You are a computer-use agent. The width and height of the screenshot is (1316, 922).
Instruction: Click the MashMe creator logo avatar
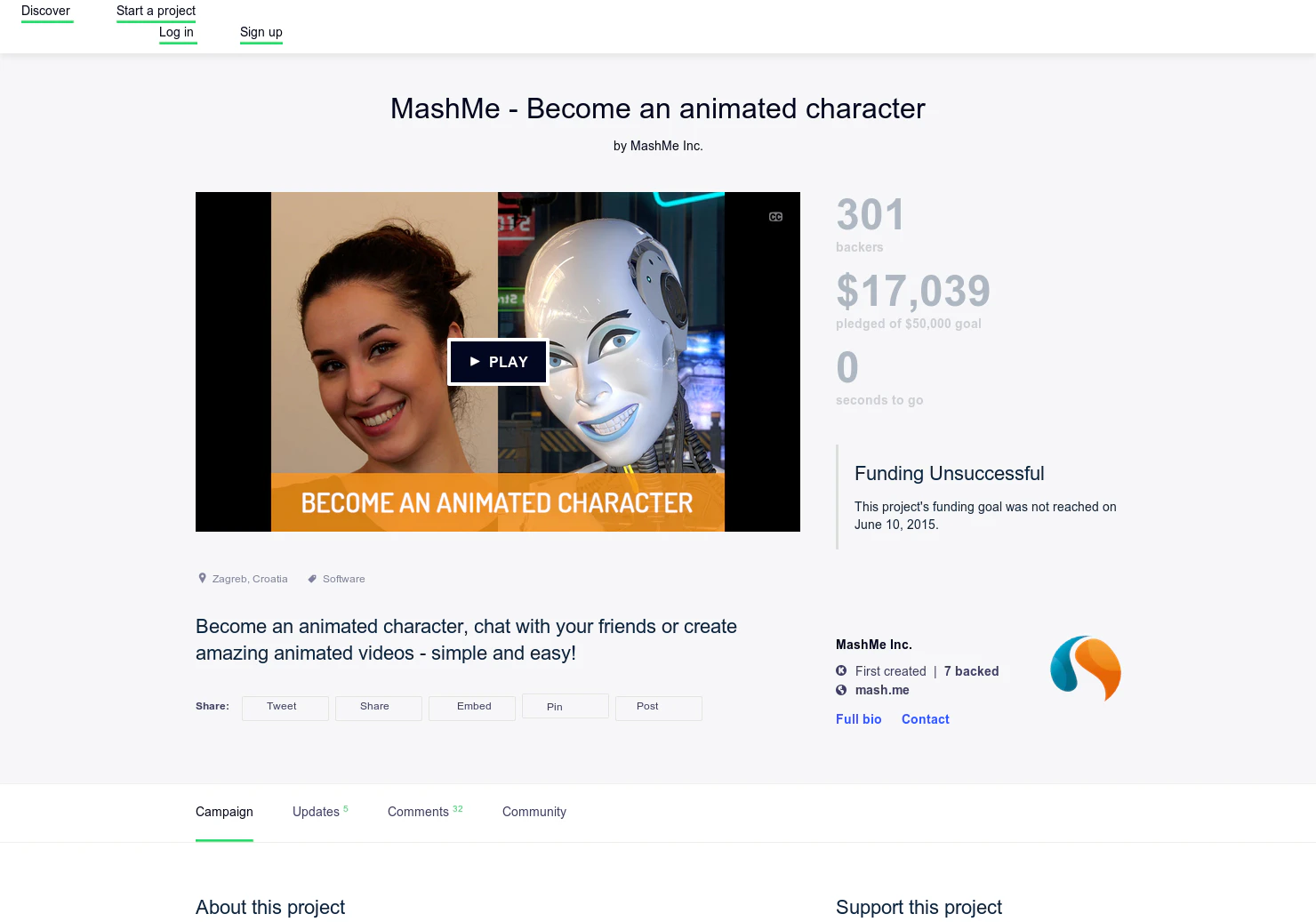pyautogui.click(x=1085, y=669)
